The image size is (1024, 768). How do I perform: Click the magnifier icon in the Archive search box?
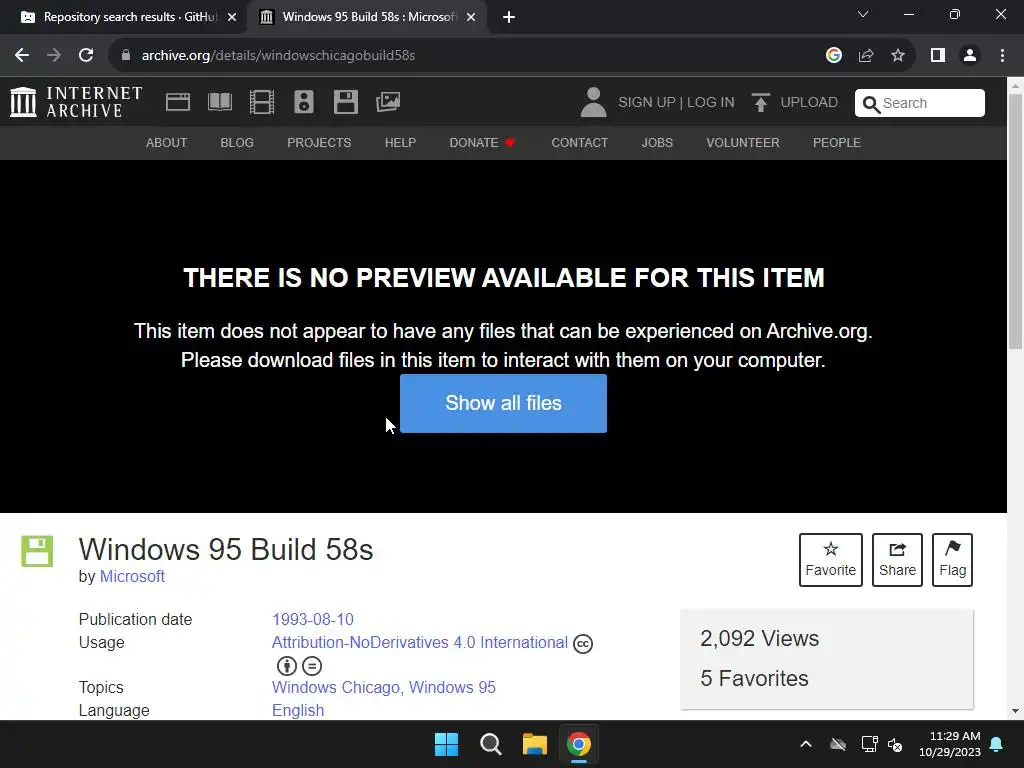point(871,104)
